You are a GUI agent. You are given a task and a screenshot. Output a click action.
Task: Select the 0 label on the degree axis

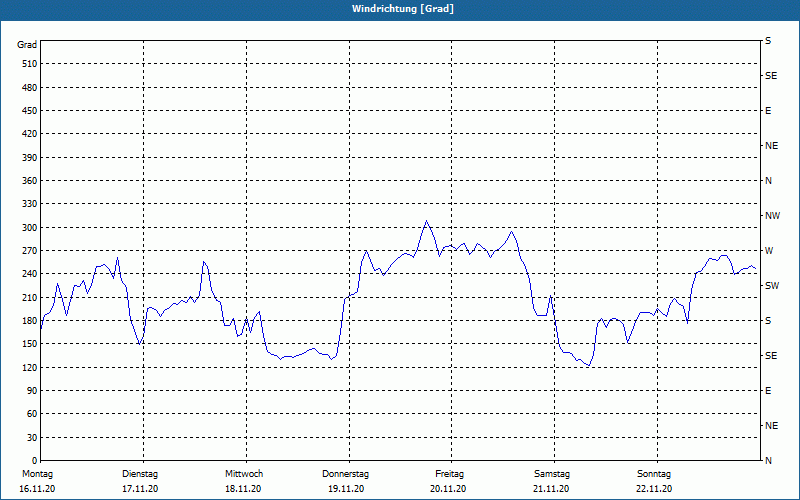35,461
